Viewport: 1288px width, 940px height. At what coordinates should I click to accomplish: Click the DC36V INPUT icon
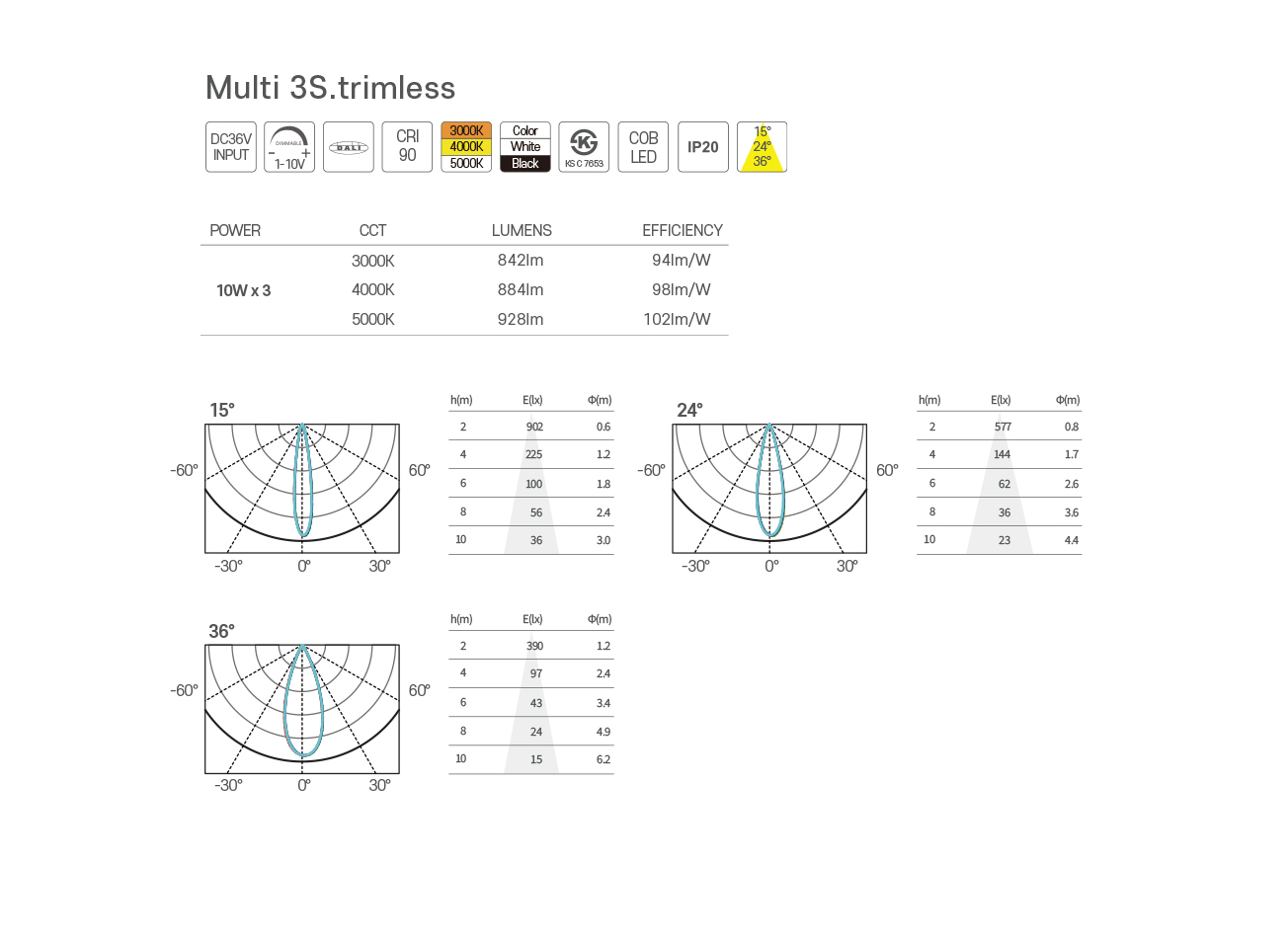(x=230, y=147)
